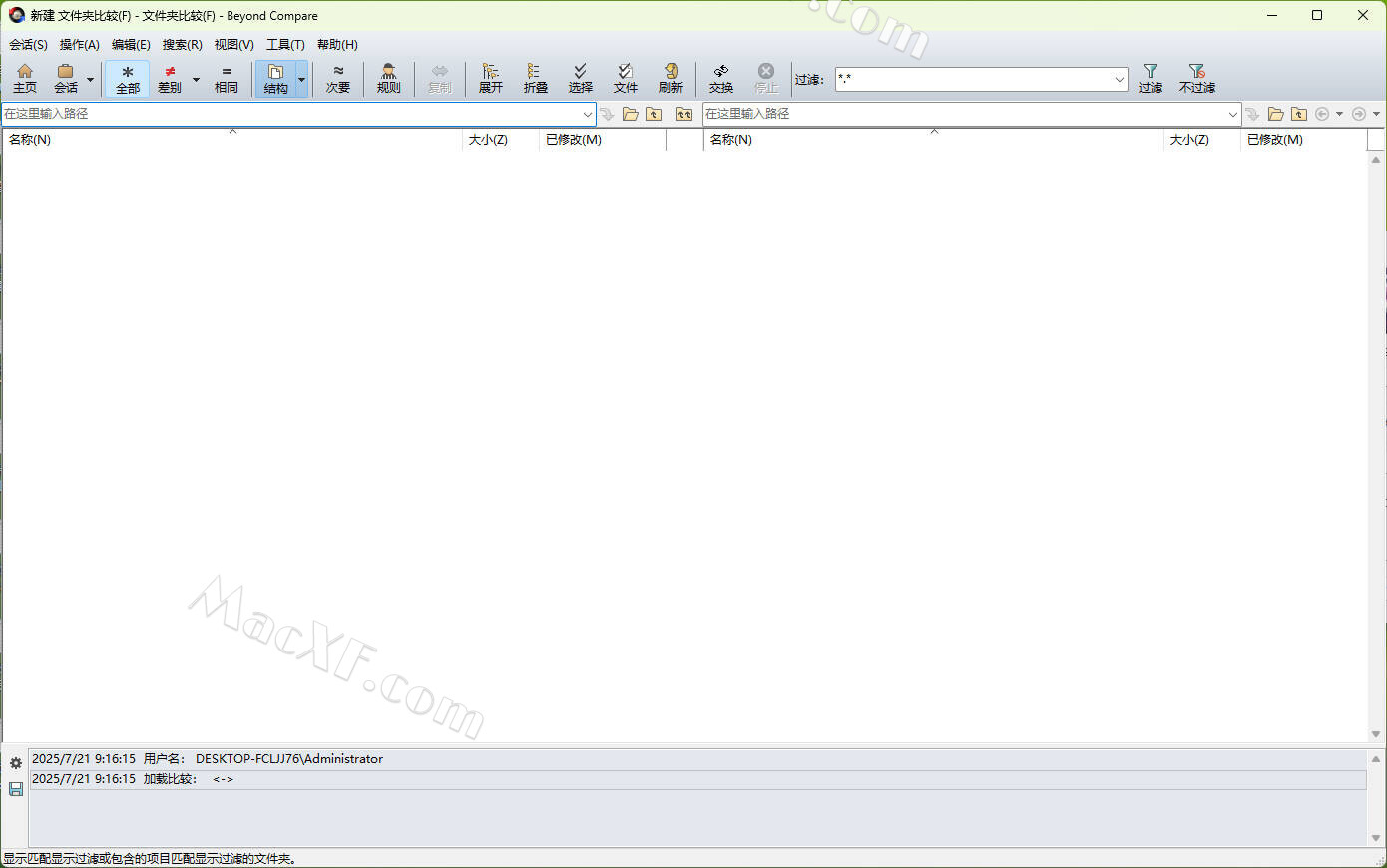Click the center set-both-base-folders icon
Screen dimensions: 1387x868
pyautogui.click(x=684, y=114)
